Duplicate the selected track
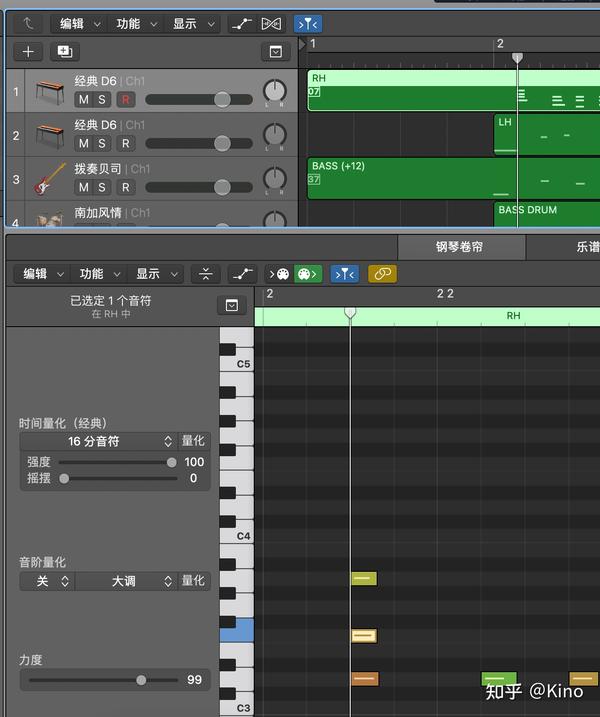 coord(64,52)
